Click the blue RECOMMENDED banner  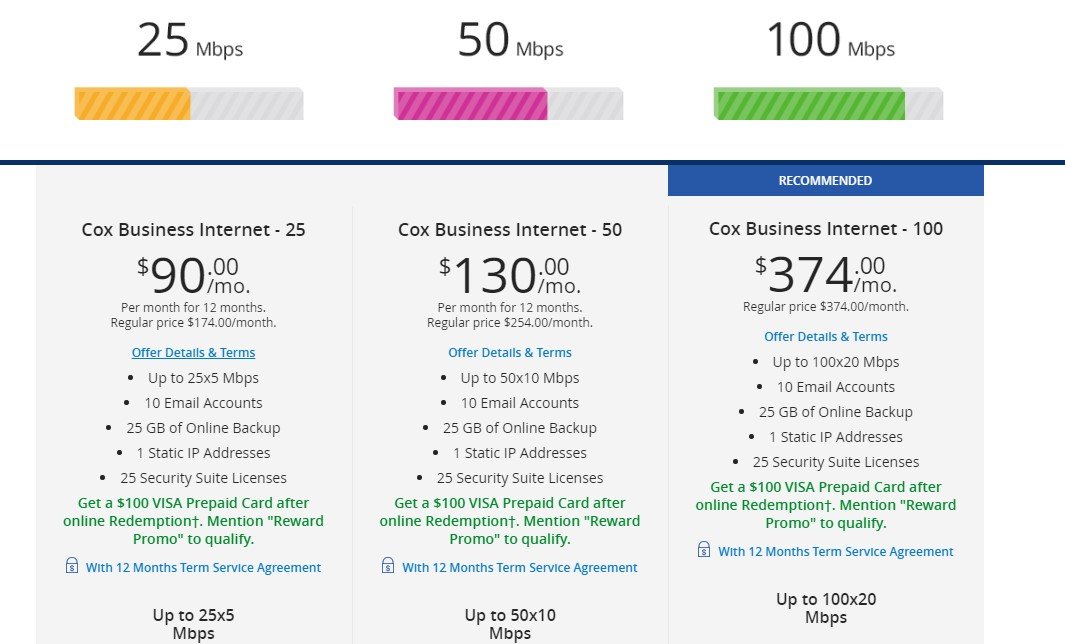pyautogui.click(x=826, y=181)
